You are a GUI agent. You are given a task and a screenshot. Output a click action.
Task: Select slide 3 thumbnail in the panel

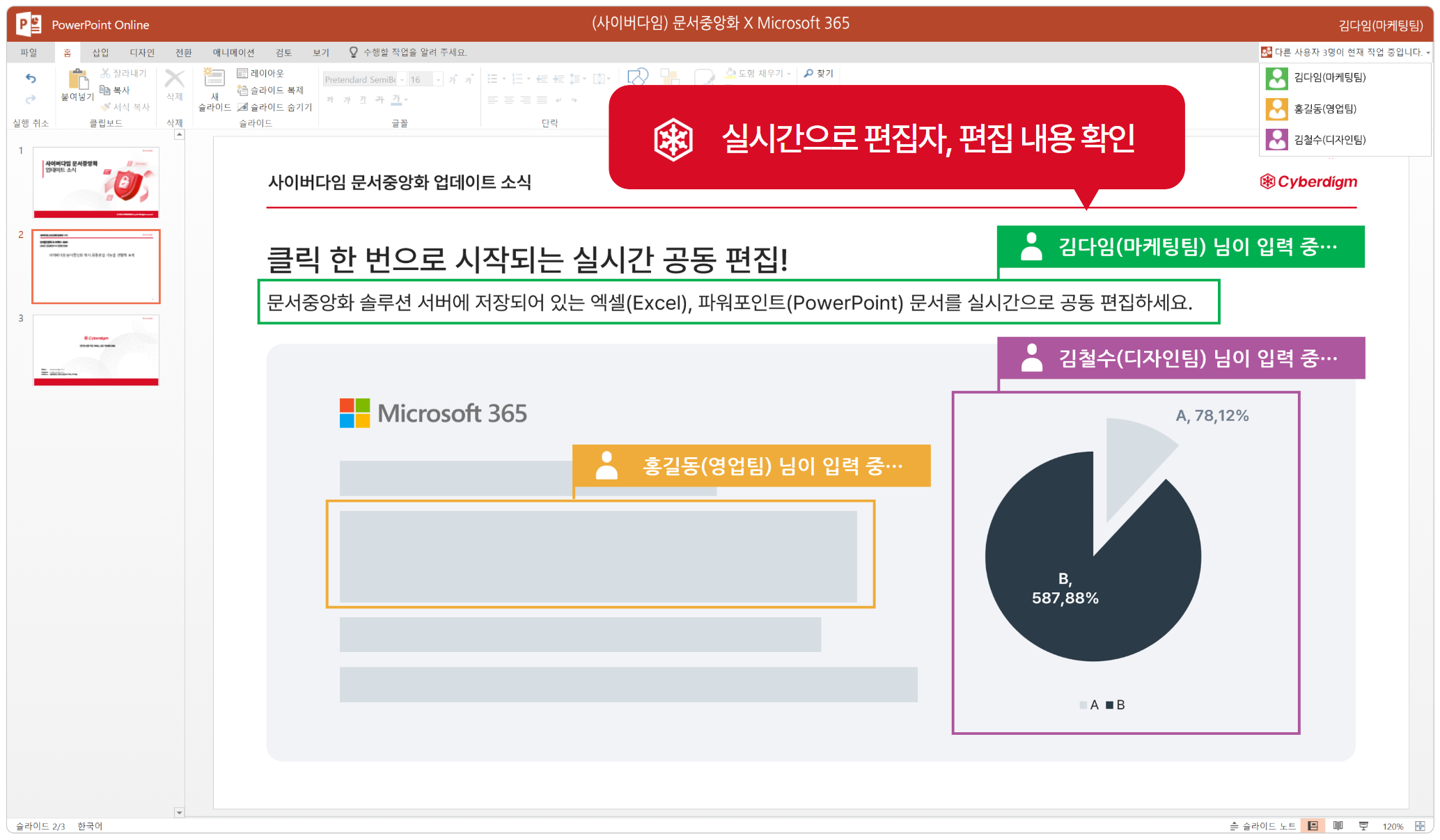[x=95, y=350]
